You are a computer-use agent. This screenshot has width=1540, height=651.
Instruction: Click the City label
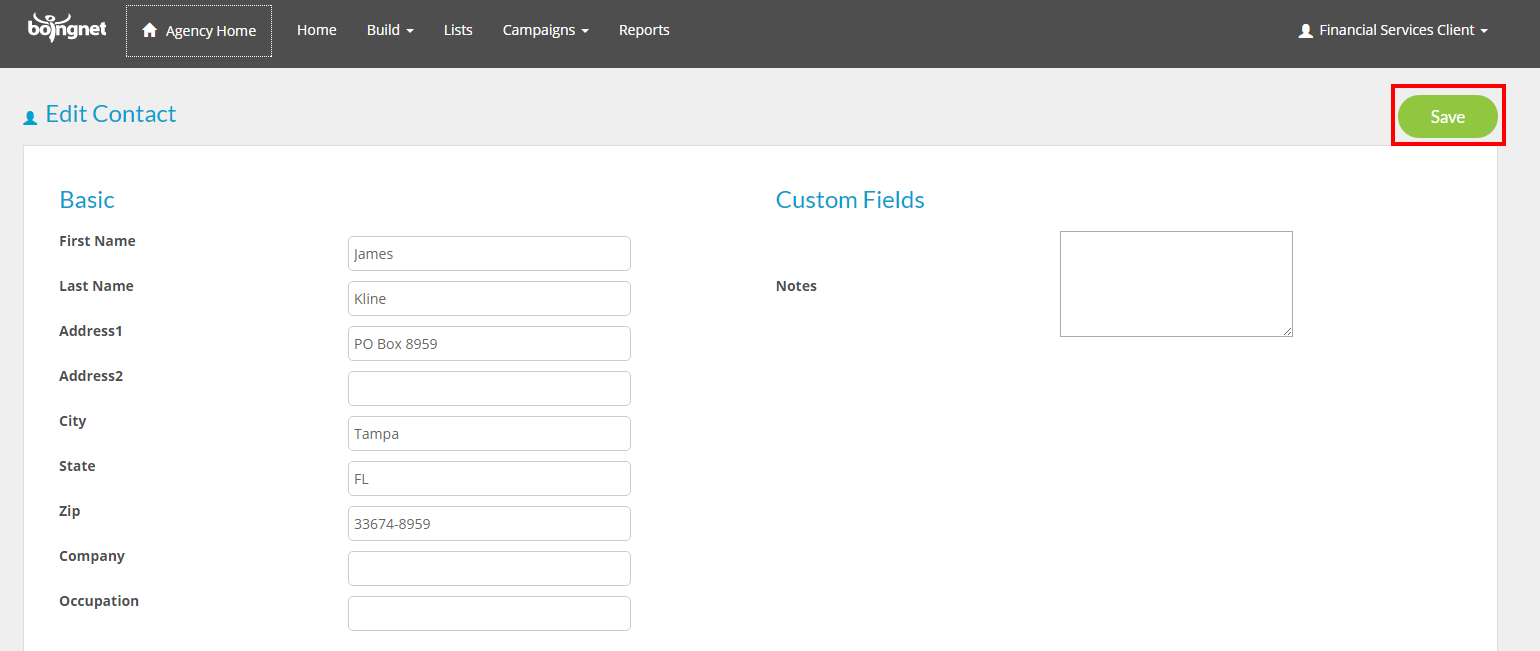pyautogui.click(x=73, y=421)
